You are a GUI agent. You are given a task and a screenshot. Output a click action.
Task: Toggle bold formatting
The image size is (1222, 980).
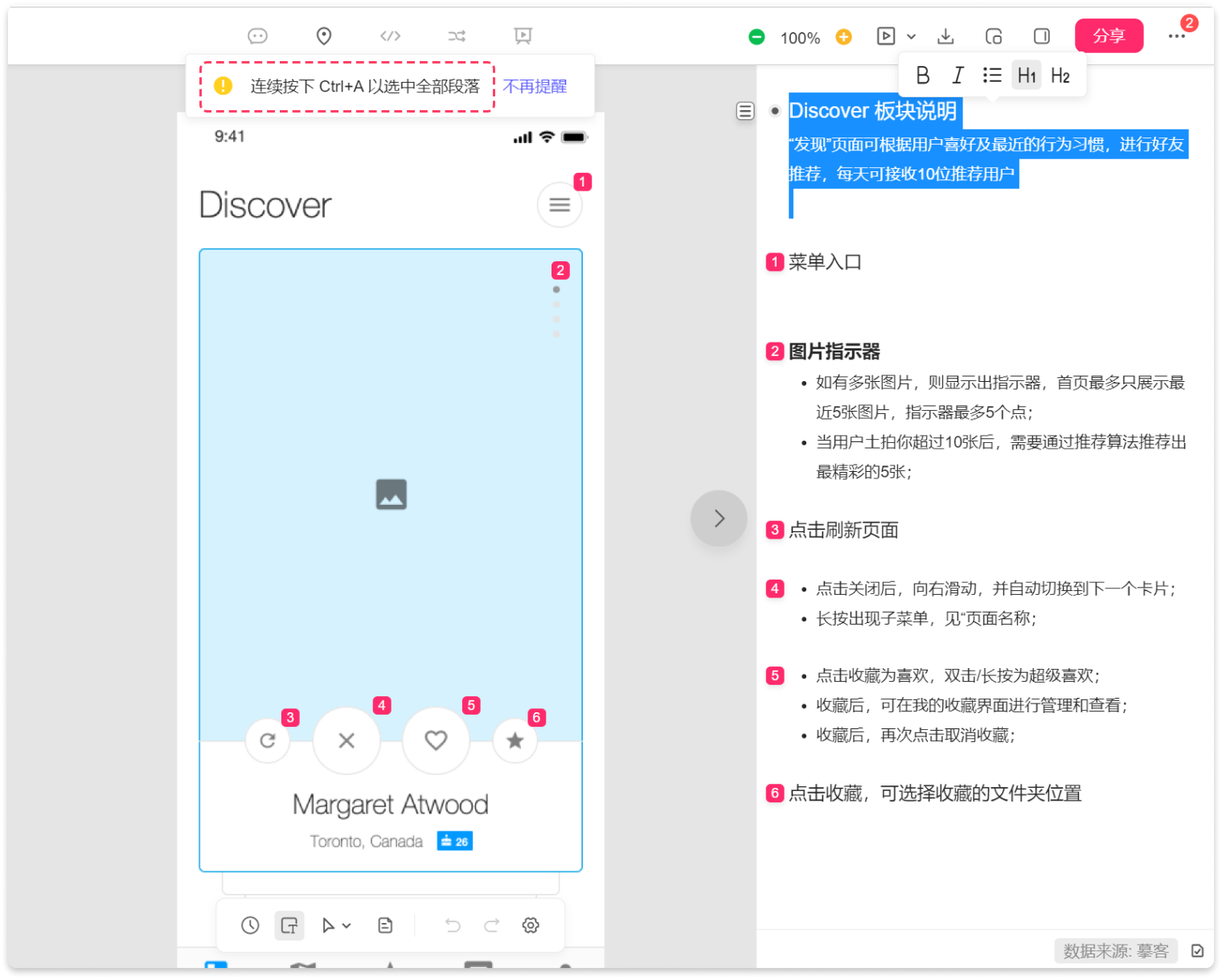(923, 76)
